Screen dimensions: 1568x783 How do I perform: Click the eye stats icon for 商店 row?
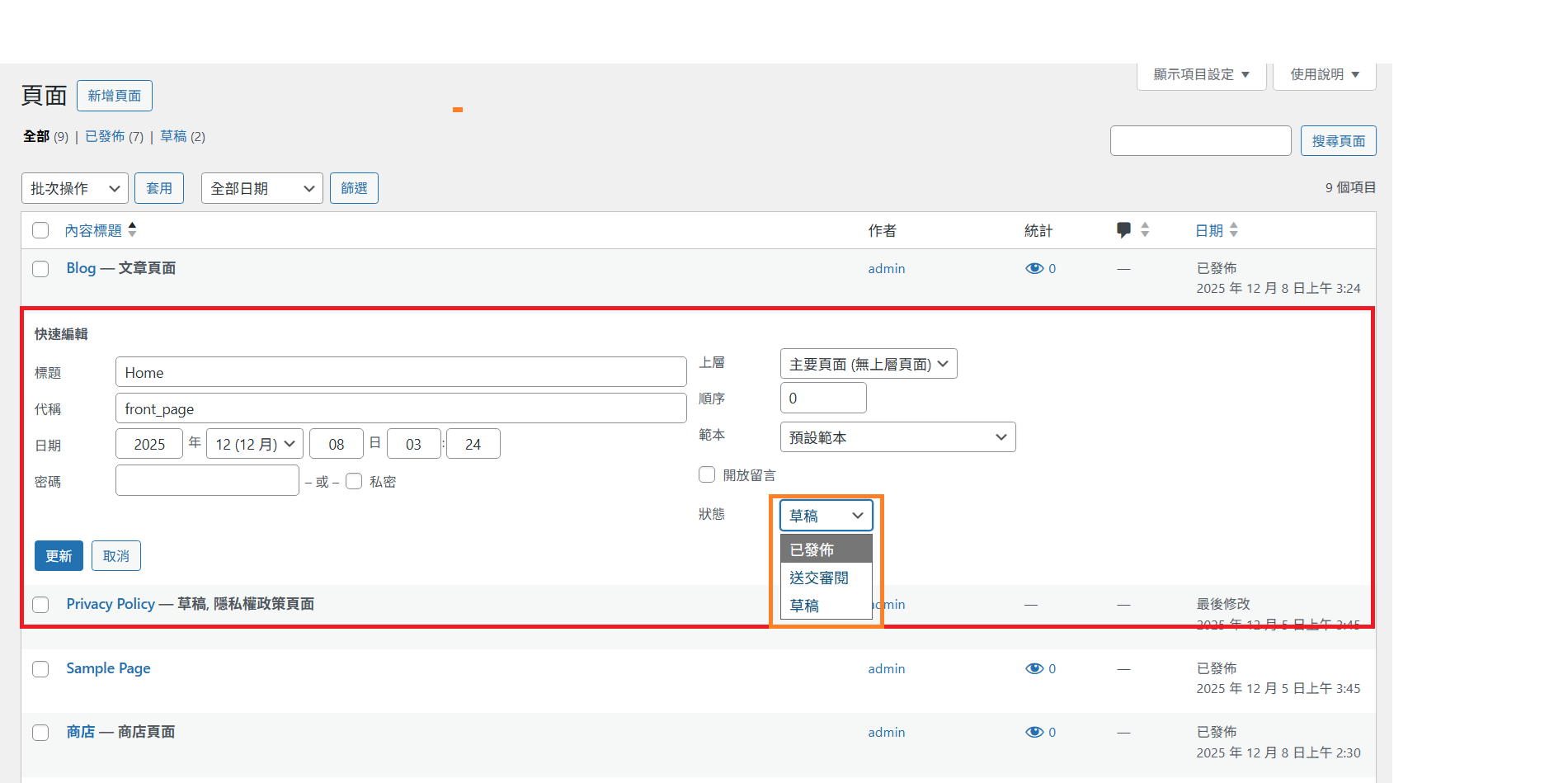pyautogui.click(x=1034, y=732)
